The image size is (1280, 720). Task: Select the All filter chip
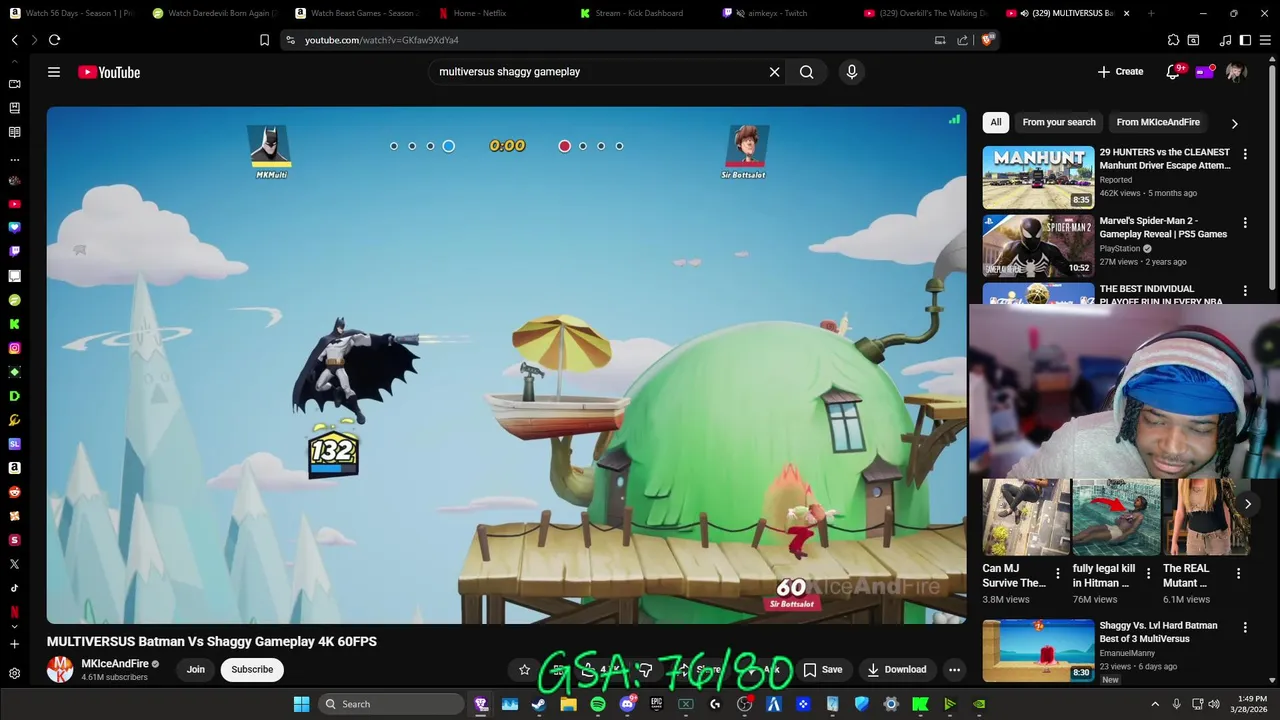995,122
